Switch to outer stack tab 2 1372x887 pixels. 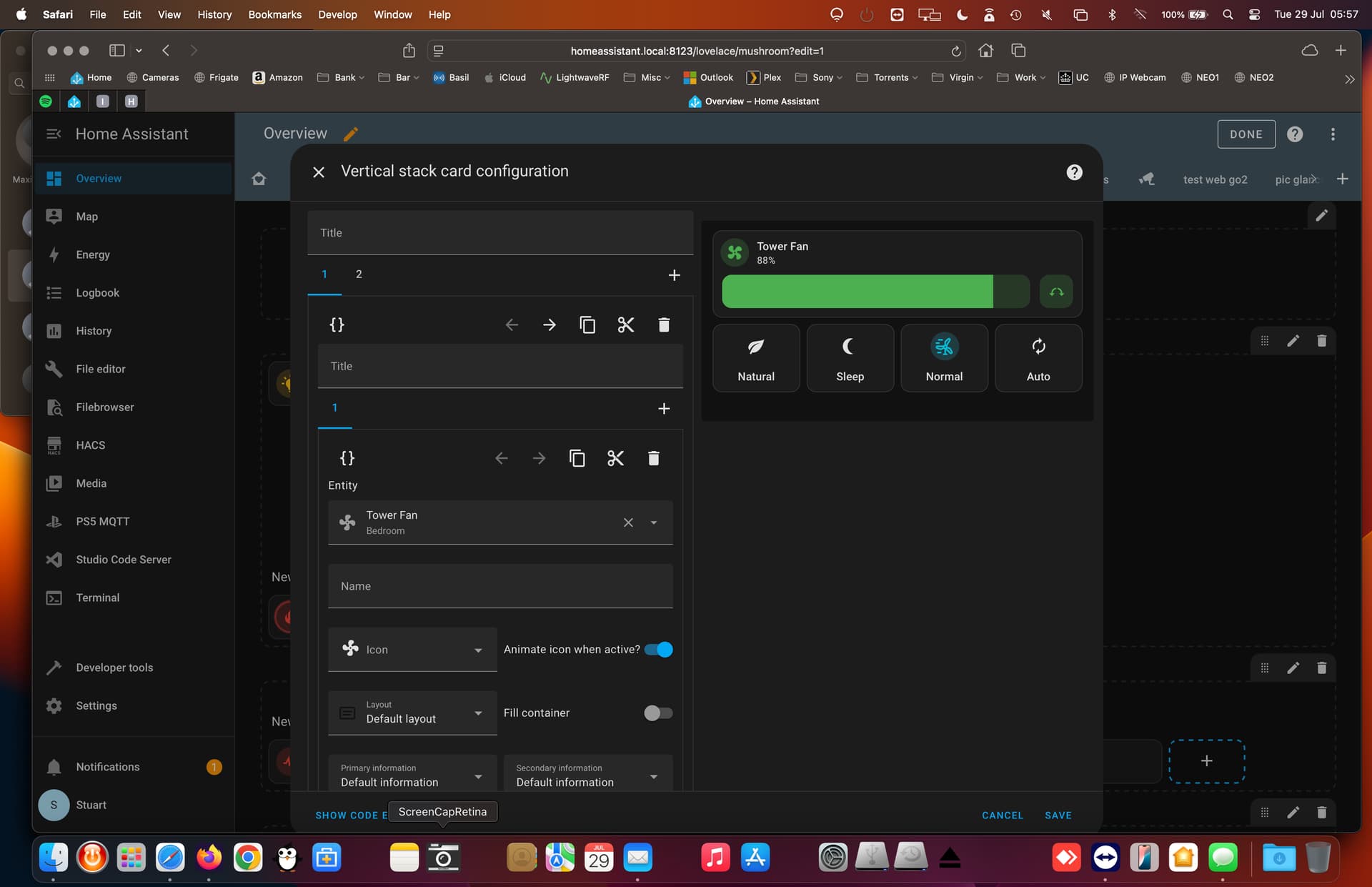[x=359, y=274]
